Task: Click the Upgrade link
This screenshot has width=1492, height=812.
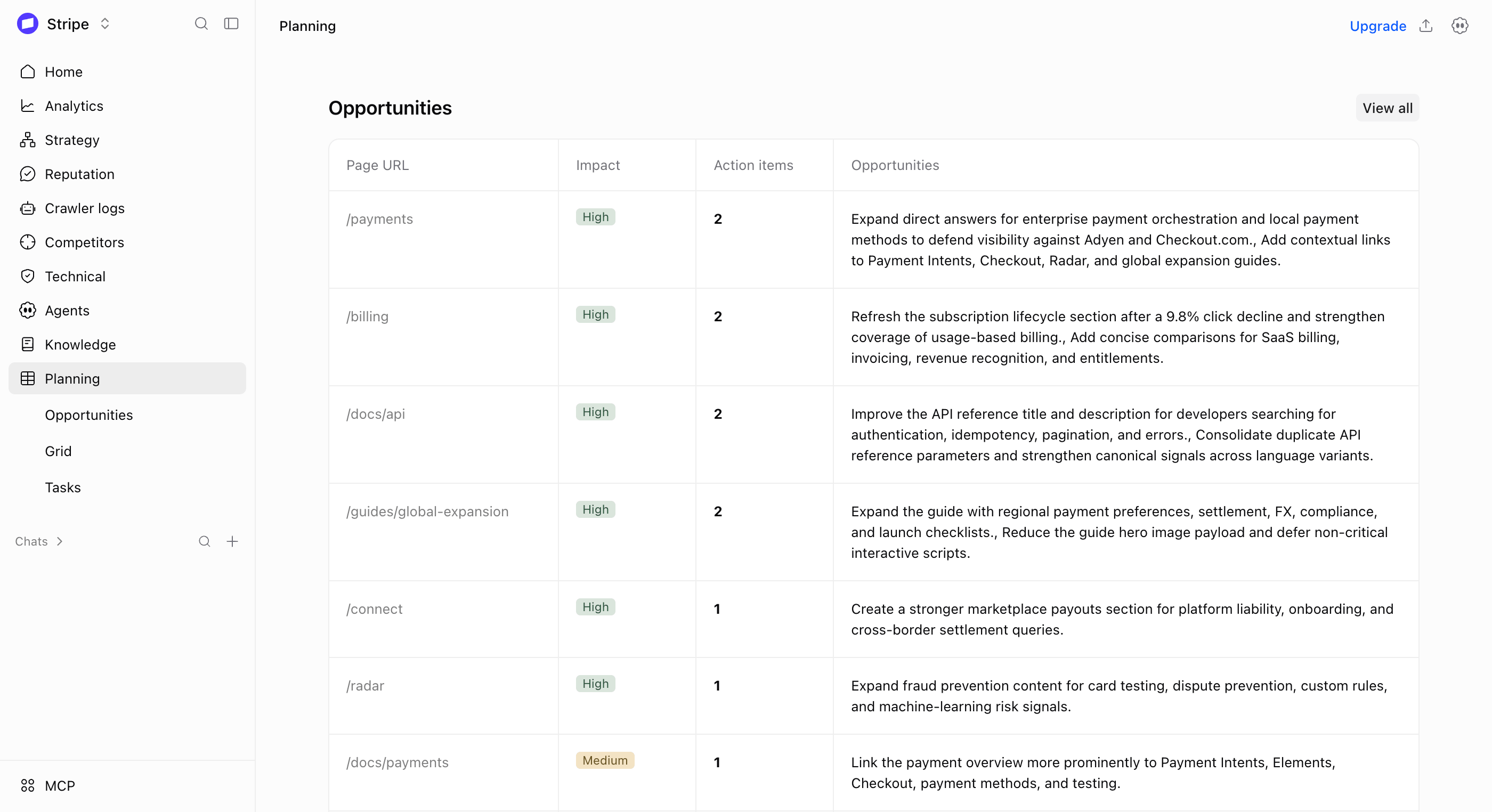Action: pyautogui.click(x=1378, y=26)
